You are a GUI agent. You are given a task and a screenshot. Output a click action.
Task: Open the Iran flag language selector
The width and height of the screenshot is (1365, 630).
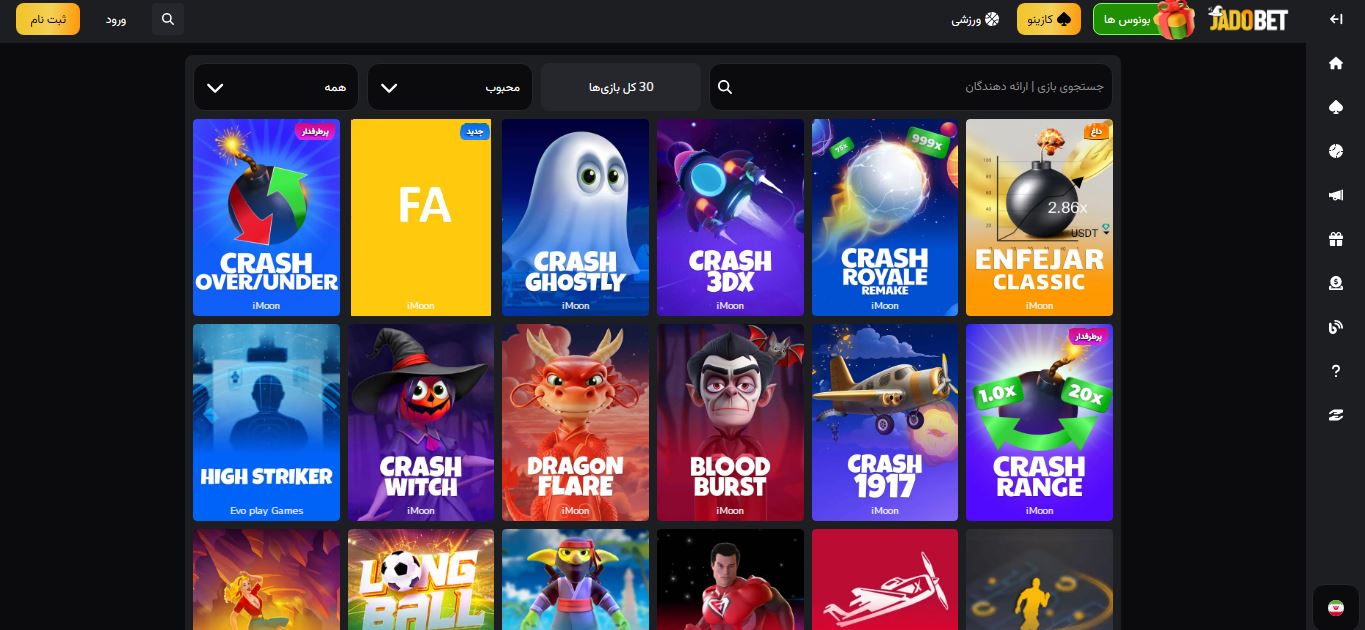coord(1335,607)
